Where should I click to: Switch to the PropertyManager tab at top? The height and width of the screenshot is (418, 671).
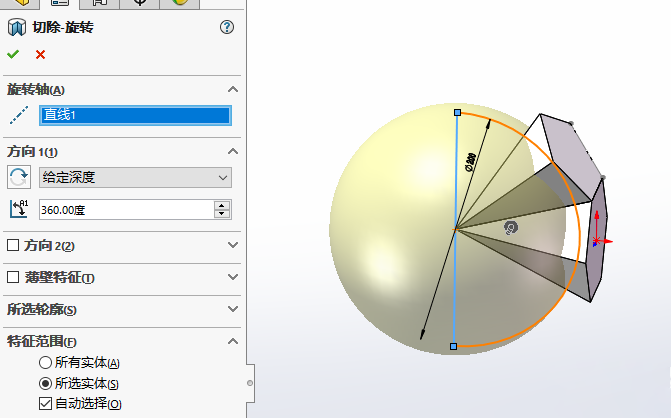59,3
